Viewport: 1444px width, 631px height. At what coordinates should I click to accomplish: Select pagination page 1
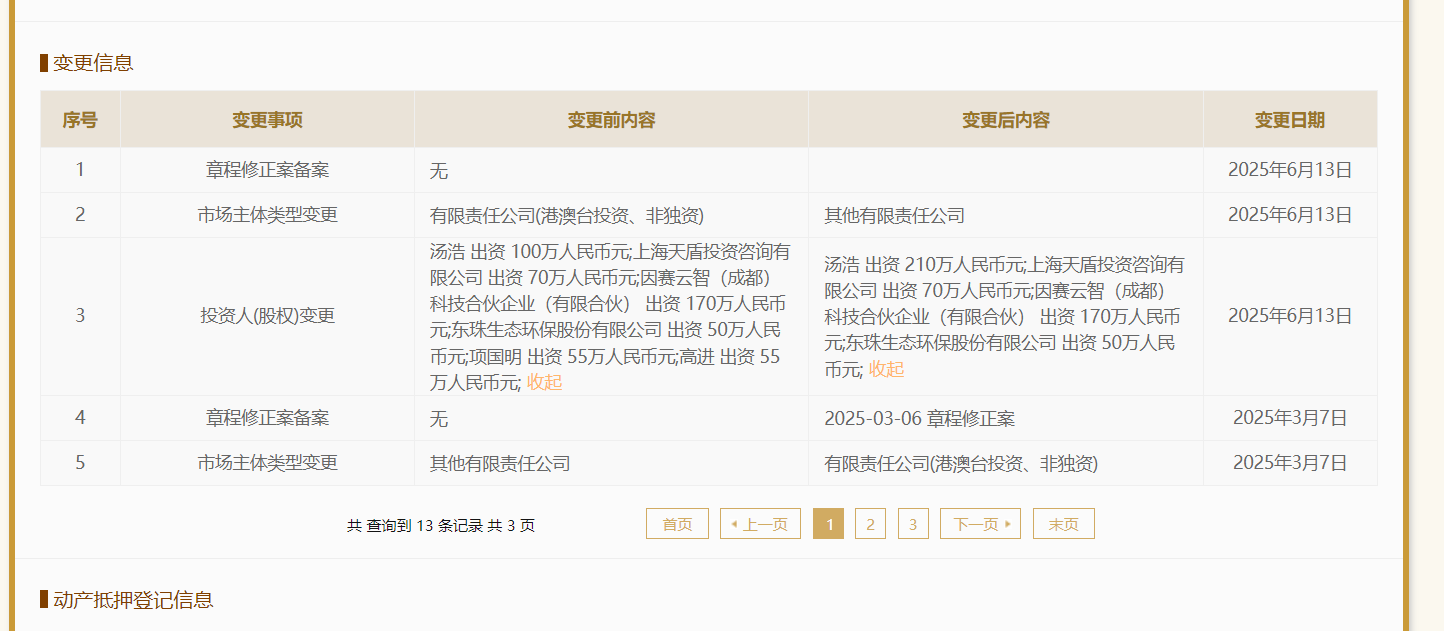coord(828,524)
